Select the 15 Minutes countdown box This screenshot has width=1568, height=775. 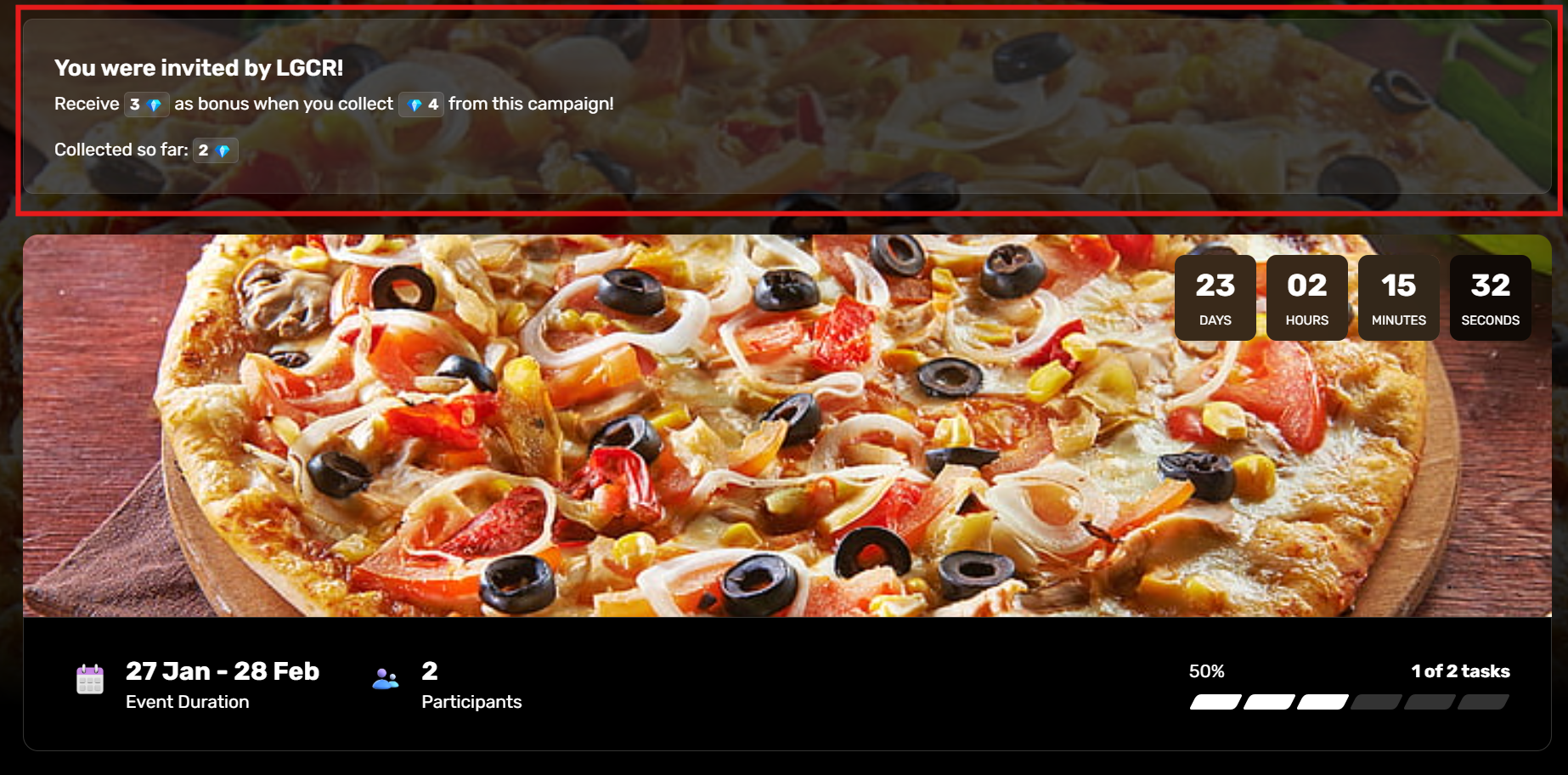tap(1398, 297)
